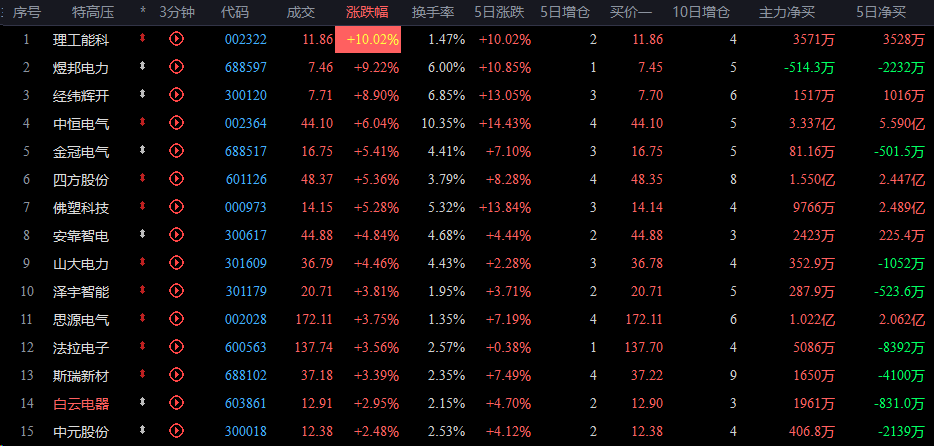The width and height of the screenshot is (934, 446).
Task: Open the 3-minute chart icon for 中恒电气
Action: 176,123
